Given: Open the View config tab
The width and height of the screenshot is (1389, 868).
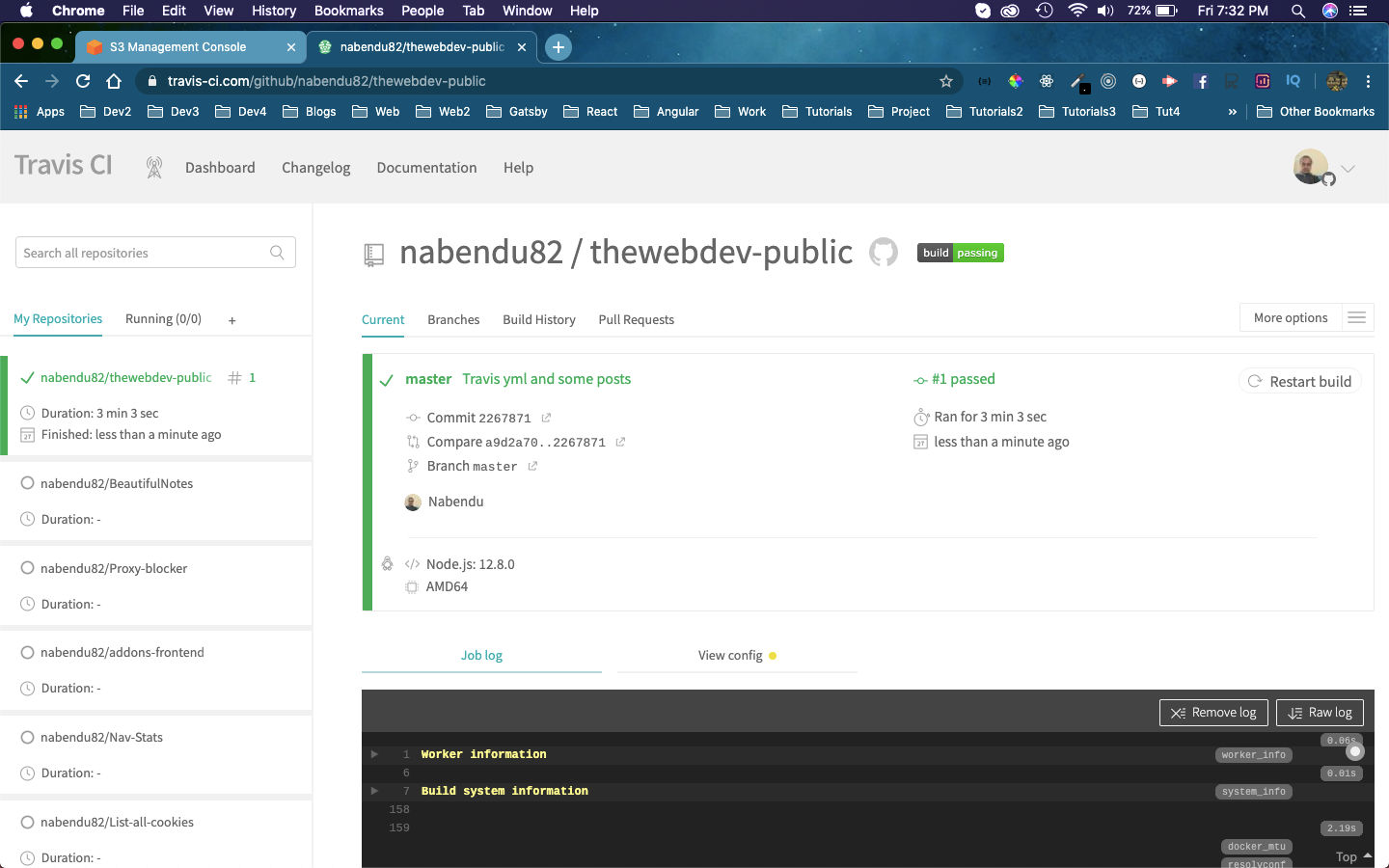Looking at the screenshot, I should click(737, 655).
